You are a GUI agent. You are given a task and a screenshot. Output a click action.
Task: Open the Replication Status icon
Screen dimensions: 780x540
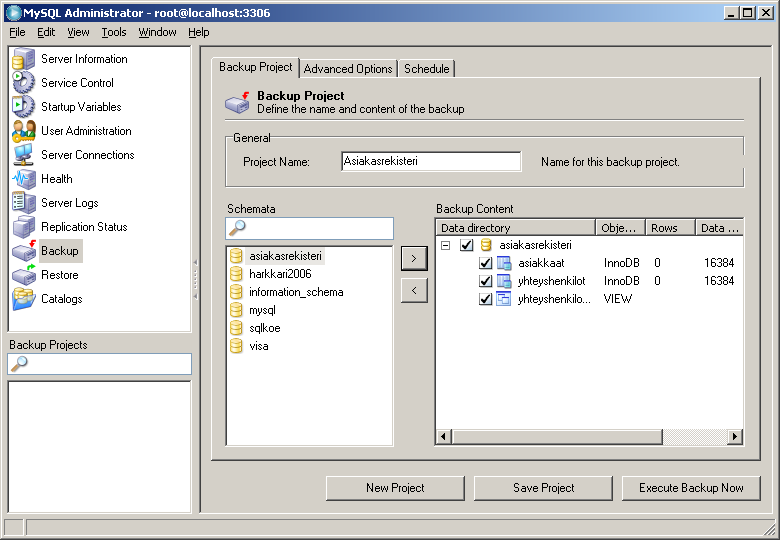coord(23,227)
